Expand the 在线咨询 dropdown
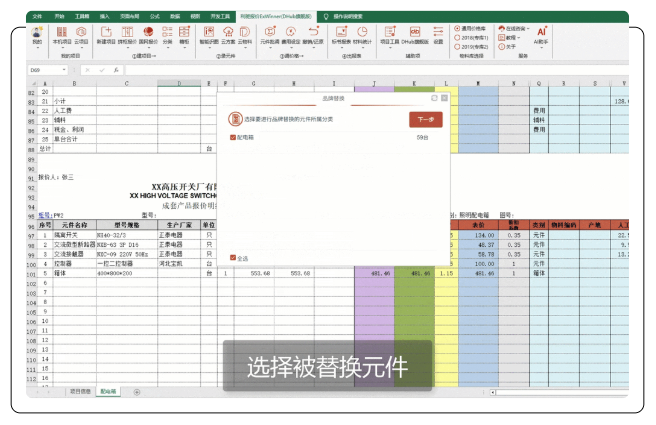656x425 pixels. point(528,29)
